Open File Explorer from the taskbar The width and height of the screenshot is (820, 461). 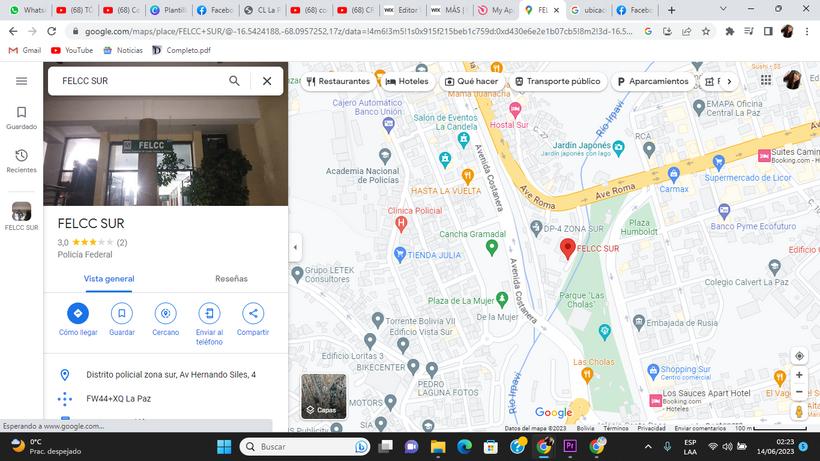[x=438, y=446]
